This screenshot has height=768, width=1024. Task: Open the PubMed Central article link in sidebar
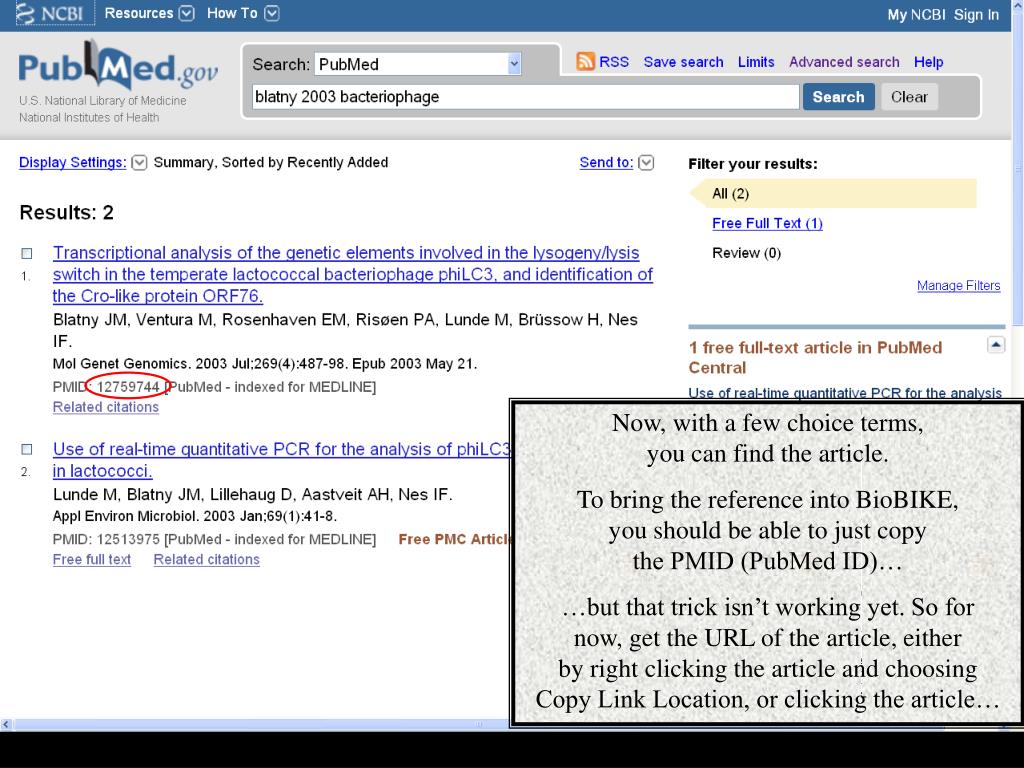click(x=845, y=392)
